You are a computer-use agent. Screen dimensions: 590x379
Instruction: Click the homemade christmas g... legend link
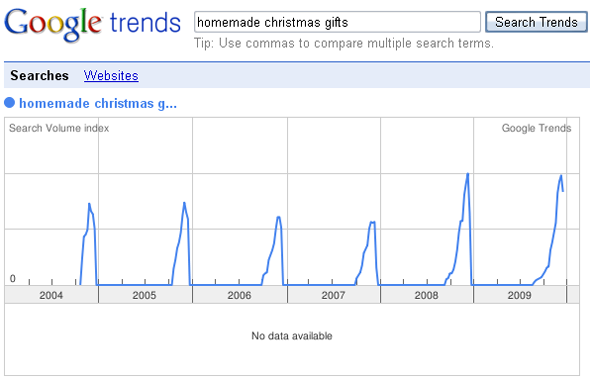(98, 103)
